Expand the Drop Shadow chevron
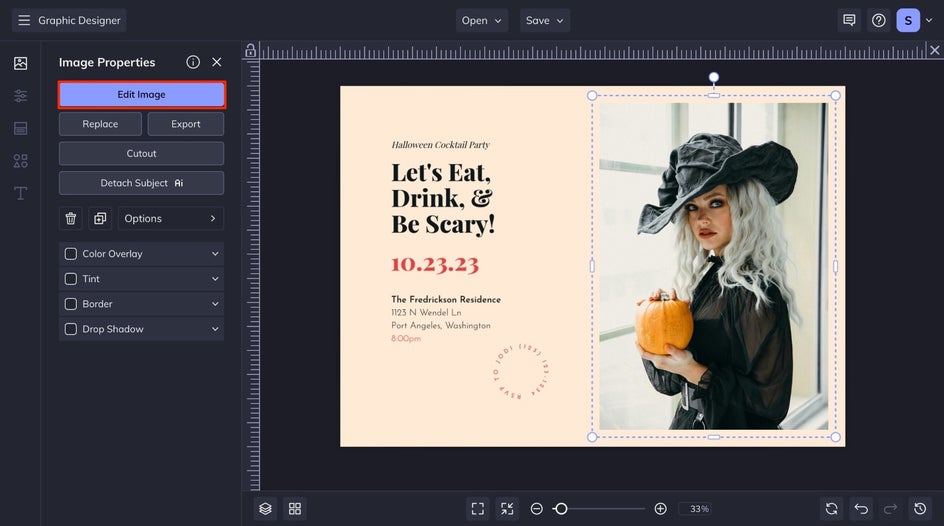 click(215, 329)
